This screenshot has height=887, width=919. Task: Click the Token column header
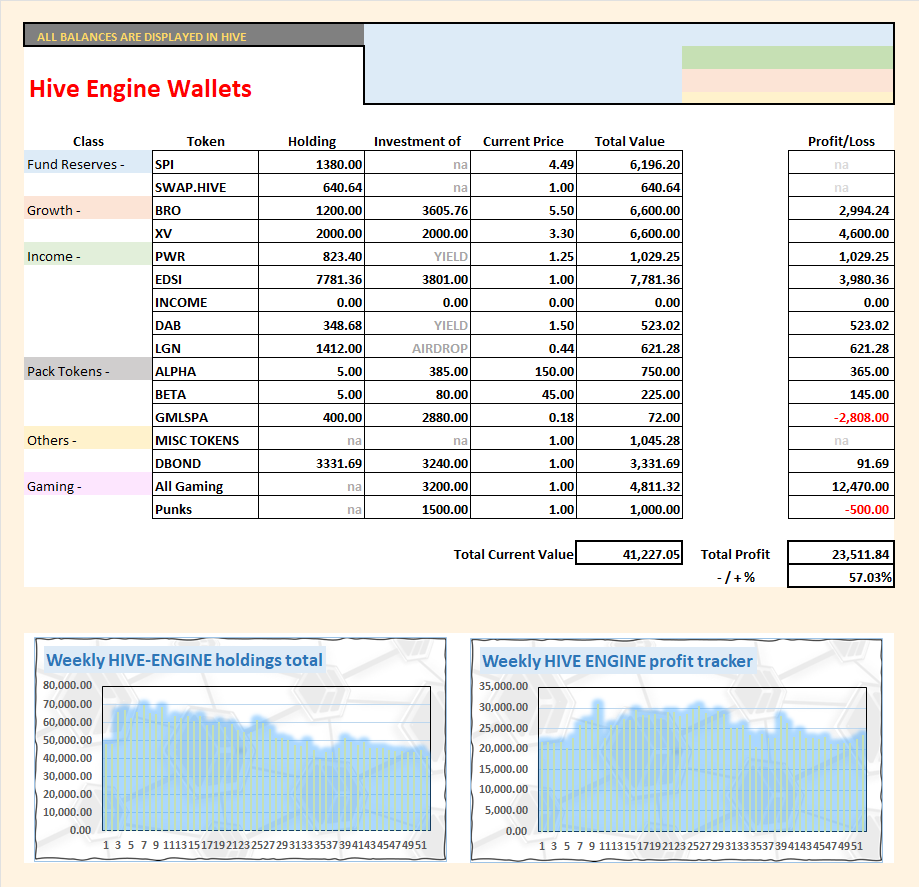point(205,141)
